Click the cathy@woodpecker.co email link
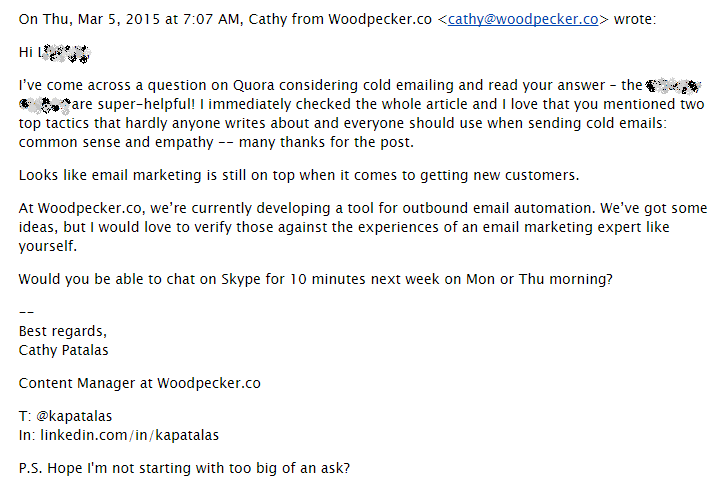The height and width of the screenshot is (492, 722). tap(523, 19)
